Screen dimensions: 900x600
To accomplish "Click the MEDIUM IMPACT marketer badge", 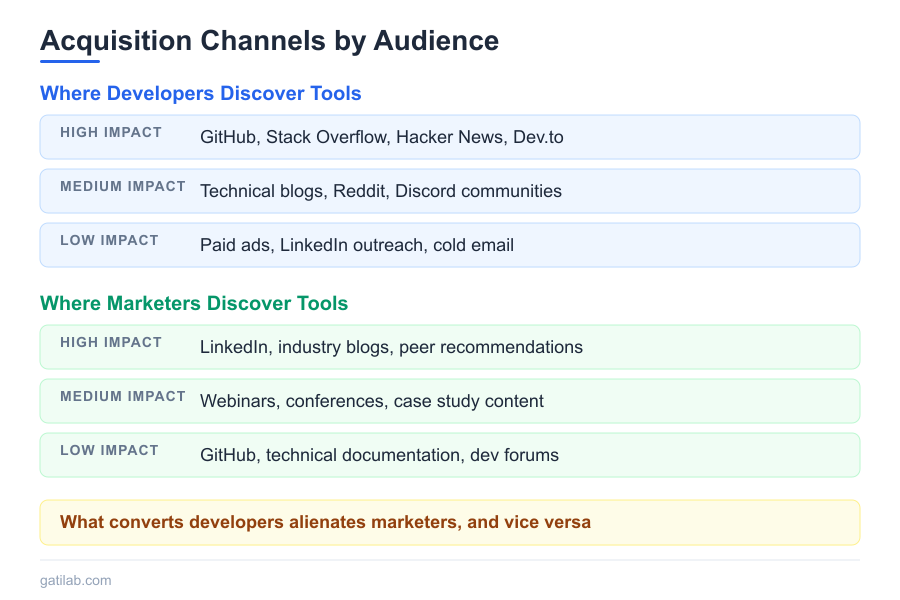I will 122,396.
